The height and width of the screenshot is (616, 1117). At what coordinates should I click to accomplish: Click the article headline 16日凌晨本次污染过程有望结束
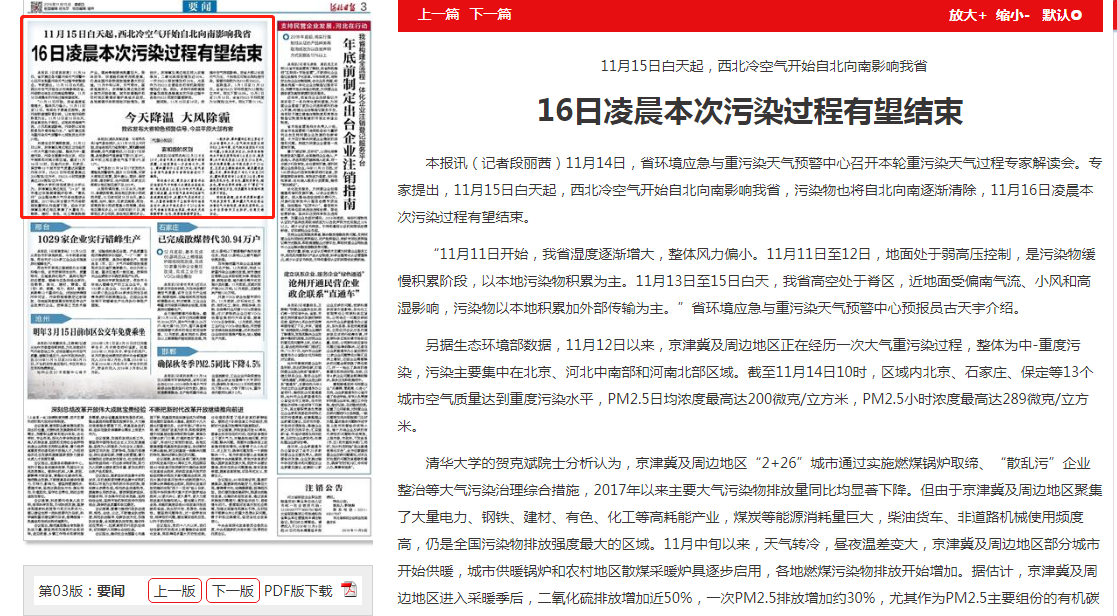(749, 110)
